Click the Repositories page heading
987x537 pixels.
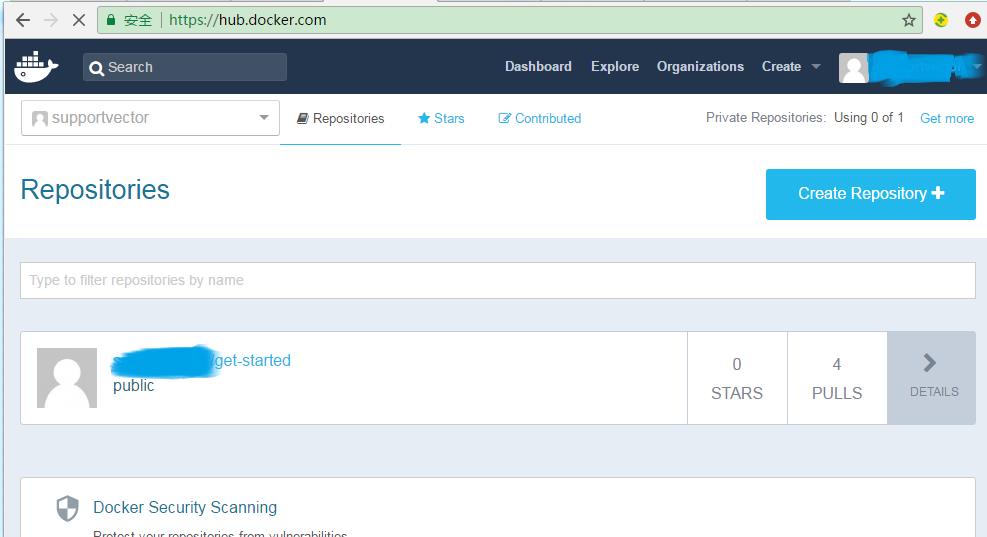[x=95, y=189]
